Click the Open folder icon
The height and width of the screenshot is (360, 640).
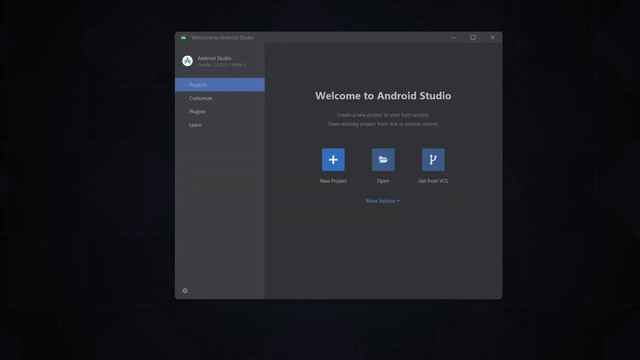(383, 160)
